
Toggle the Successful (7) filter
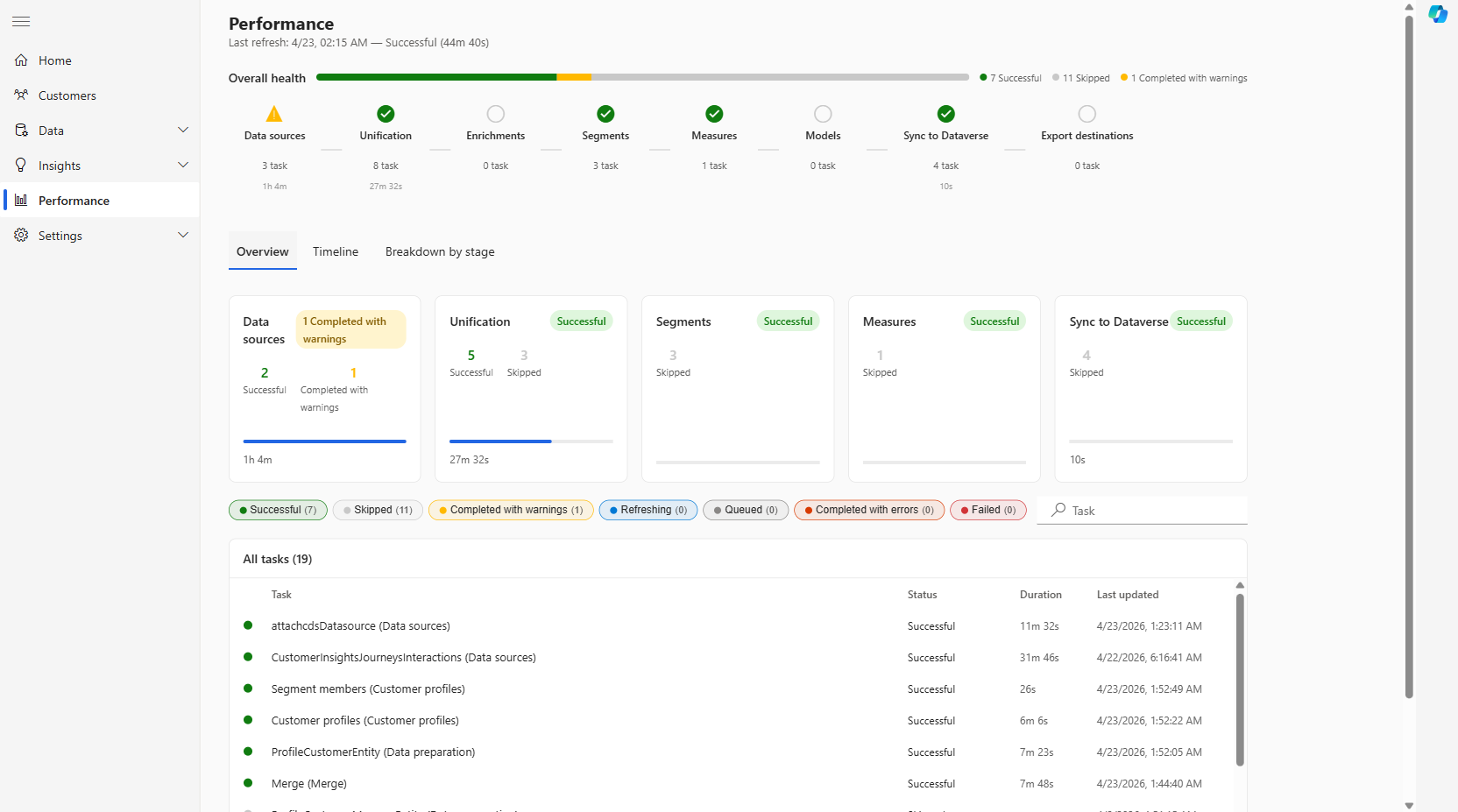tap(278, 510)
